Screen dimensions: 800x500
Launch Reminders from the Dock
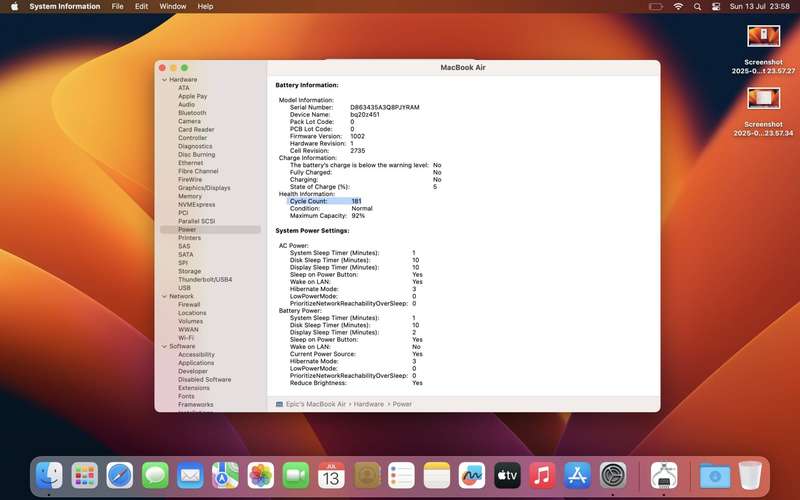(402, 475)
